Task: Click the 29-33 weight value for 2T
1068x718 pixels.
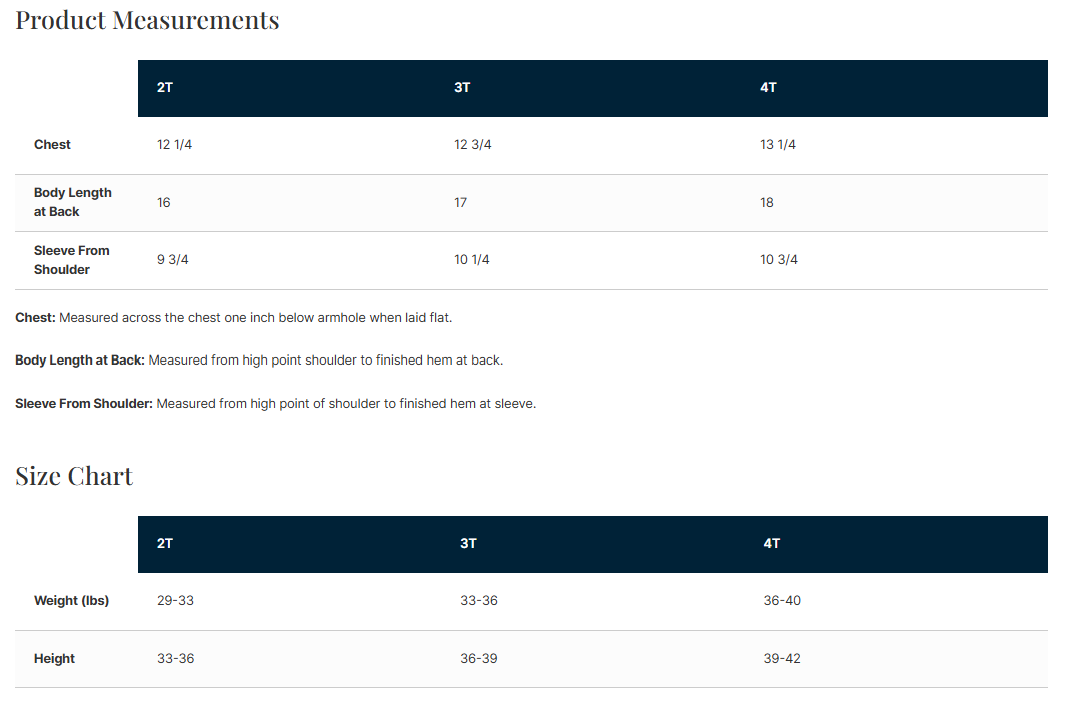Action: tap(175, 601)
